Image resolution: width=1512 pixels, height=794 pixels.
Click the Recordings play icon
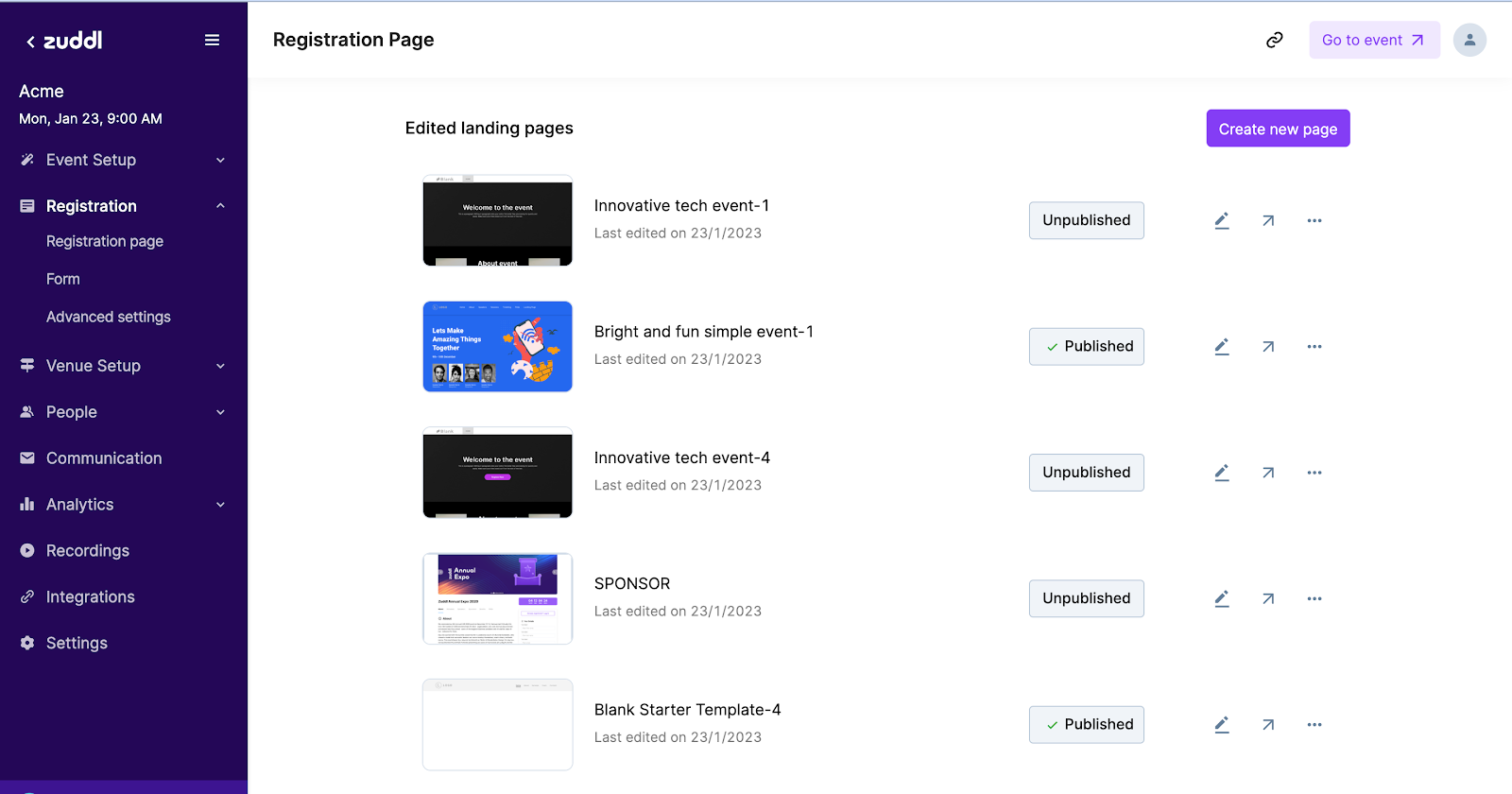click(x=27, y=550)
